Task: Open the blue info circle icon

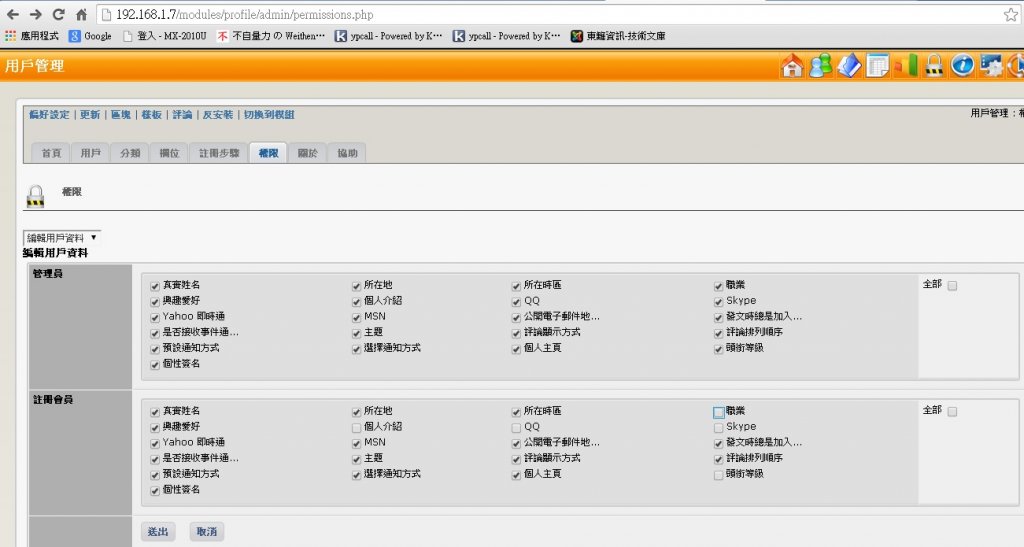Action: click(x=963, y=66)
